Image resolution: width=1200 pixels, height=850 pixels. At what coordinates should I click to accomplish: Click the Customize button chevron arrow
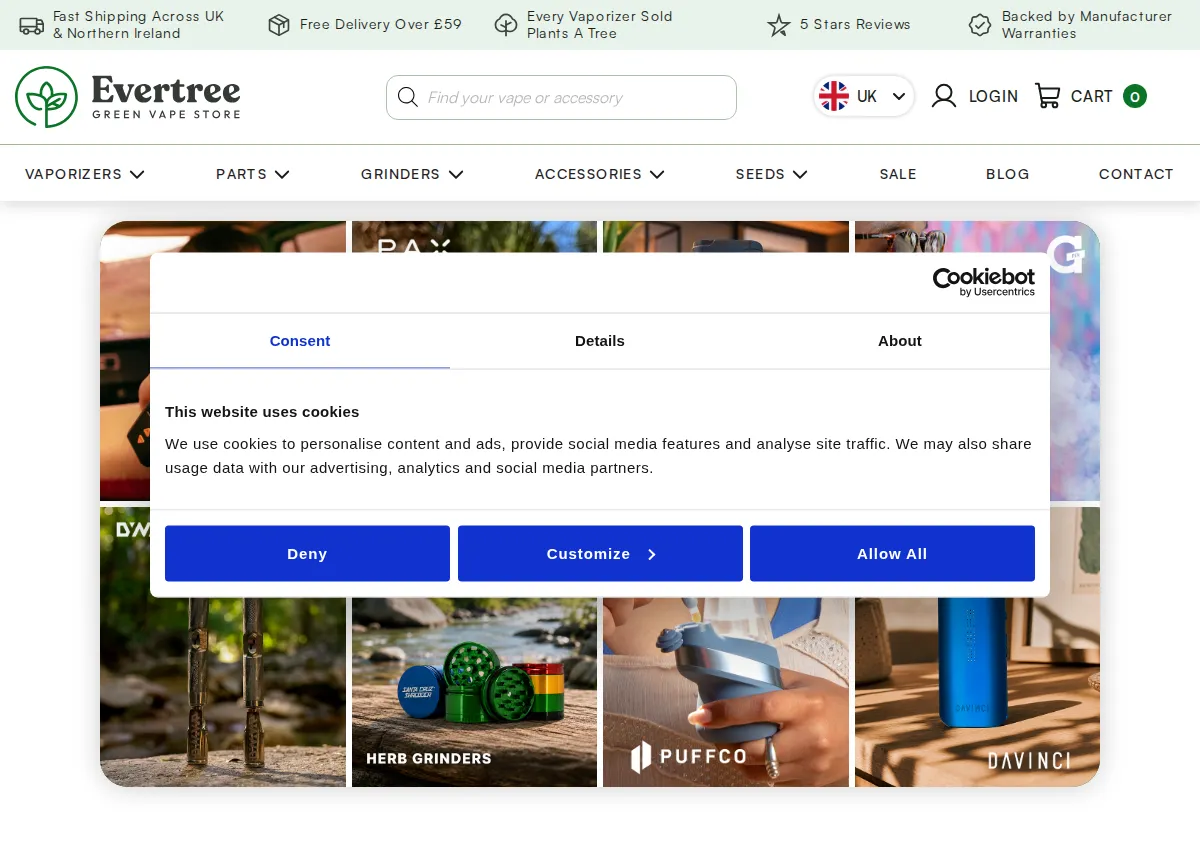(652, 554)
